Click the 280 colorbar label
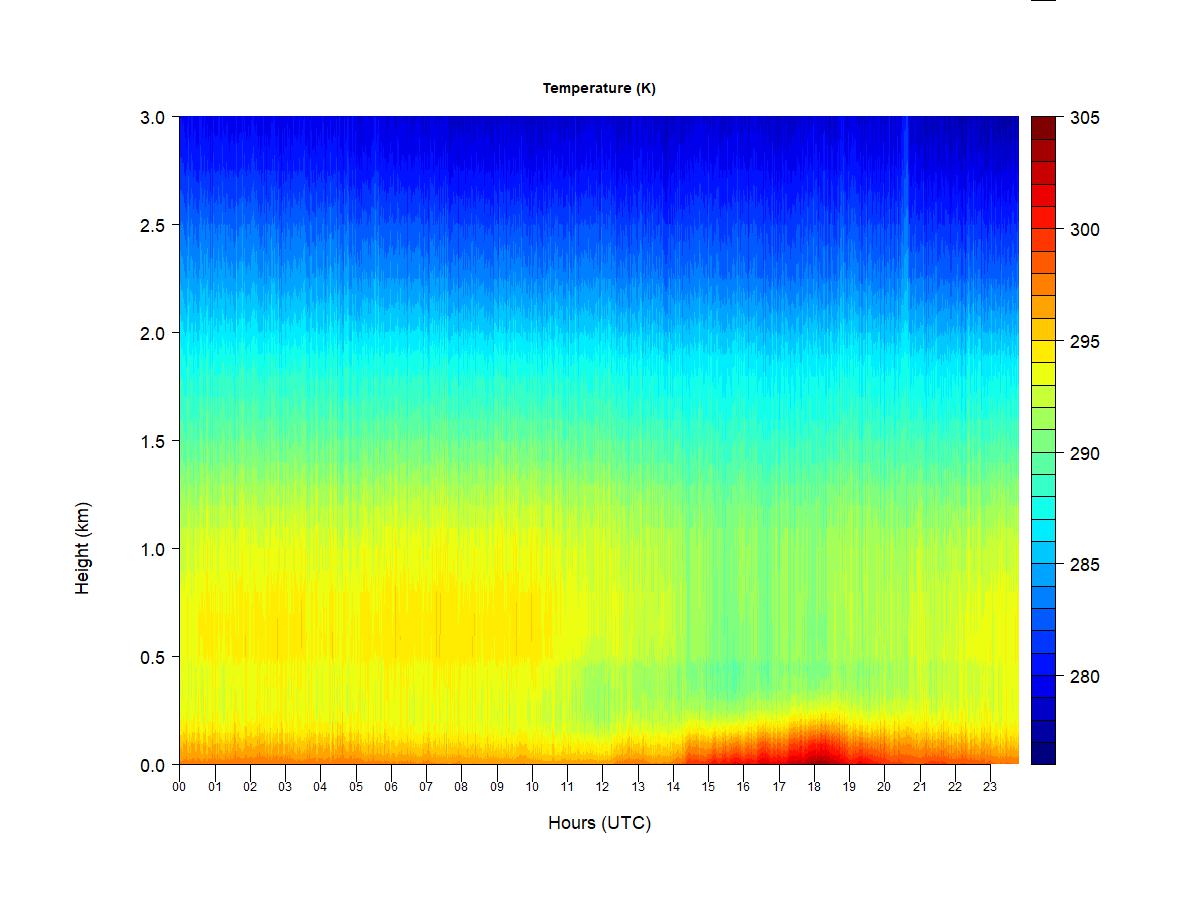This screenshot has width=1200, height=900. click(1085, 677)
